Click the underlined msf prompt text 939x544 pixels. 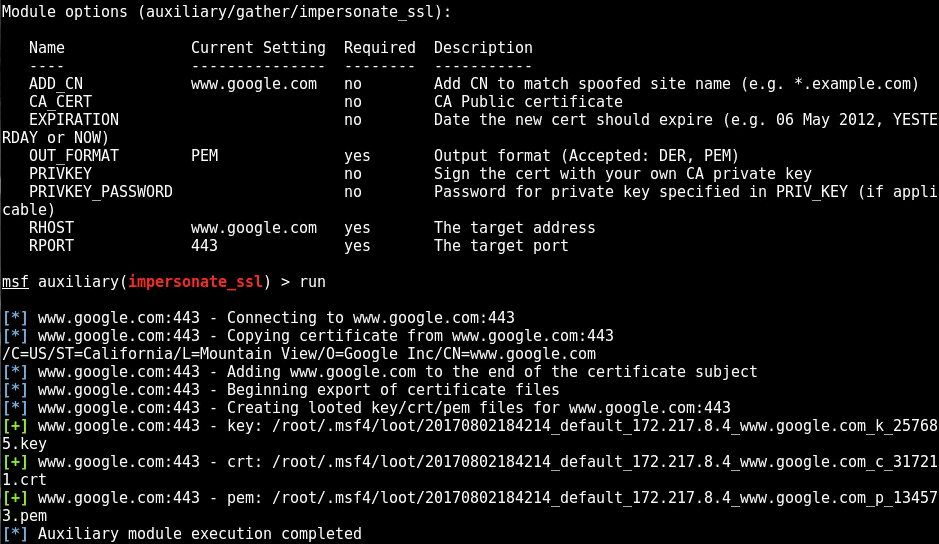[15, 282]
